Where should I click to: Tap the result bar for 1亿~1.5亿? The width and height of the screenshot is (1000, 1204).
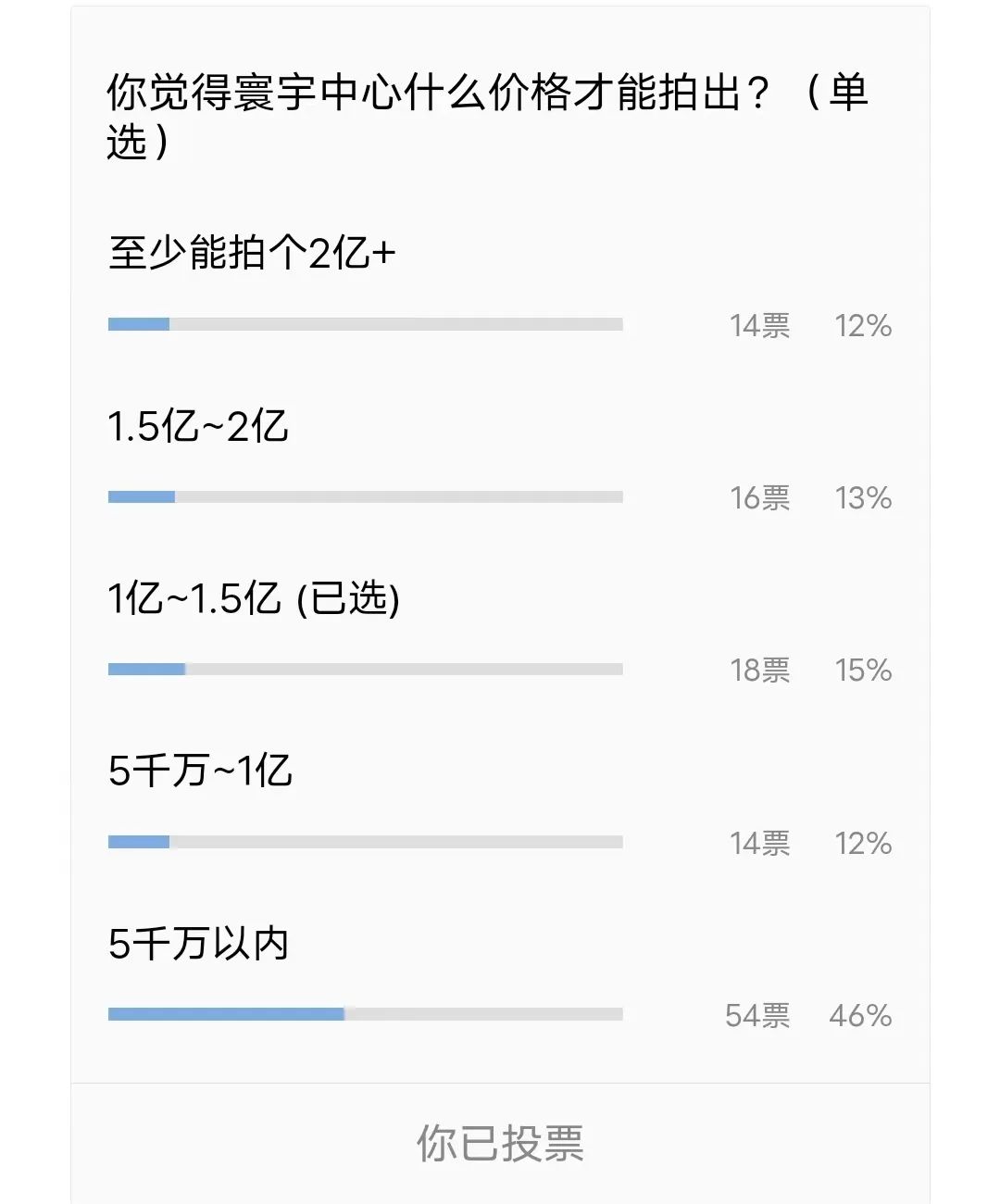click(365, 670)
